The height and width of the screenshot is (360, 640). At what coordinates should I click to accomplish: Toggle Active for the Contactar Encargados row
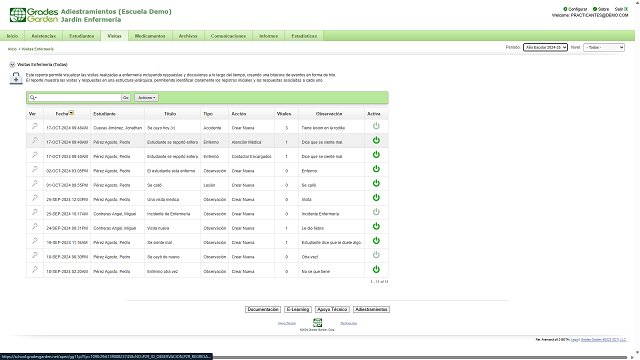coord(376,154)
